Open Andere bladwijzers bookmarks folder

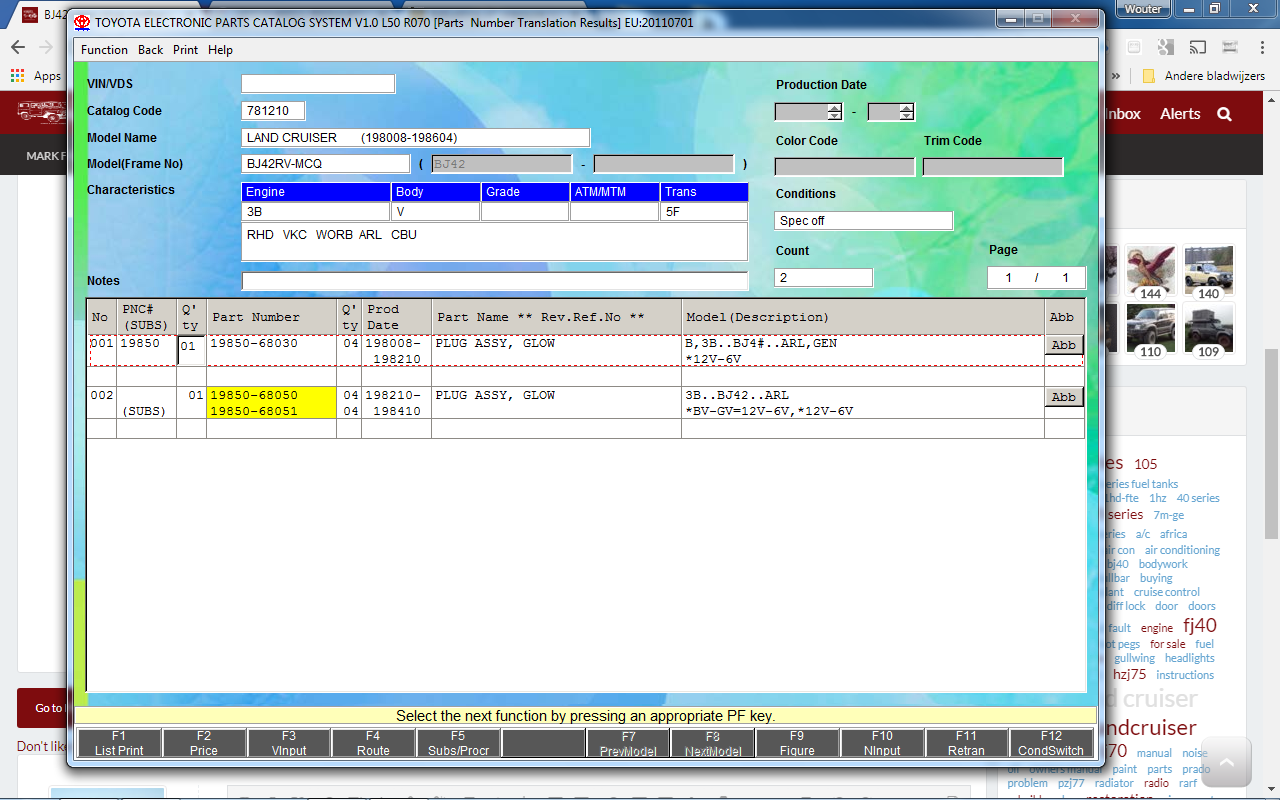click(x=1204, y=76)
